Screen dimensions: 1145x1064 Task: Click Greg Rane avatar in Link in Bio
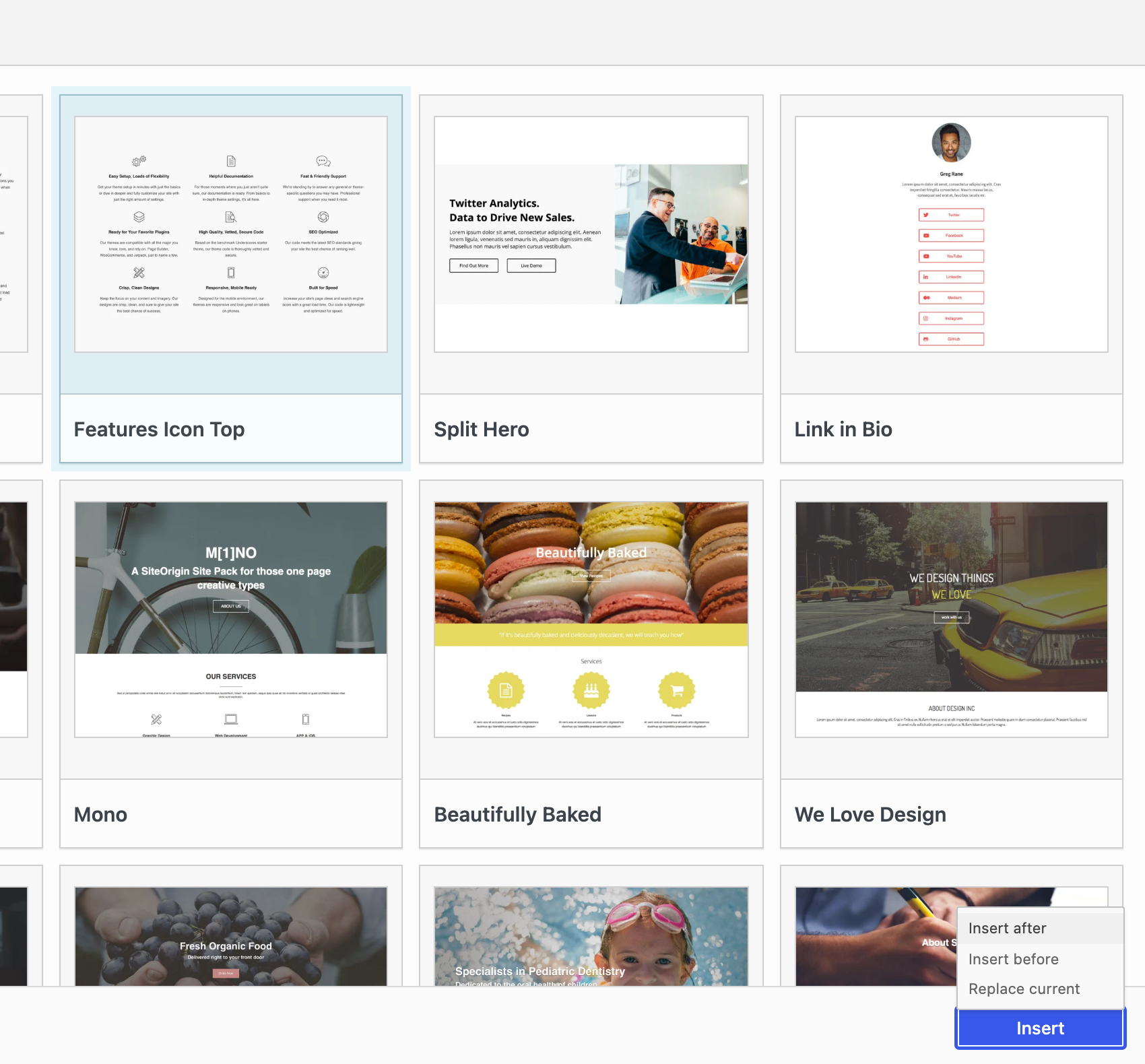click(x=951, y=143)
